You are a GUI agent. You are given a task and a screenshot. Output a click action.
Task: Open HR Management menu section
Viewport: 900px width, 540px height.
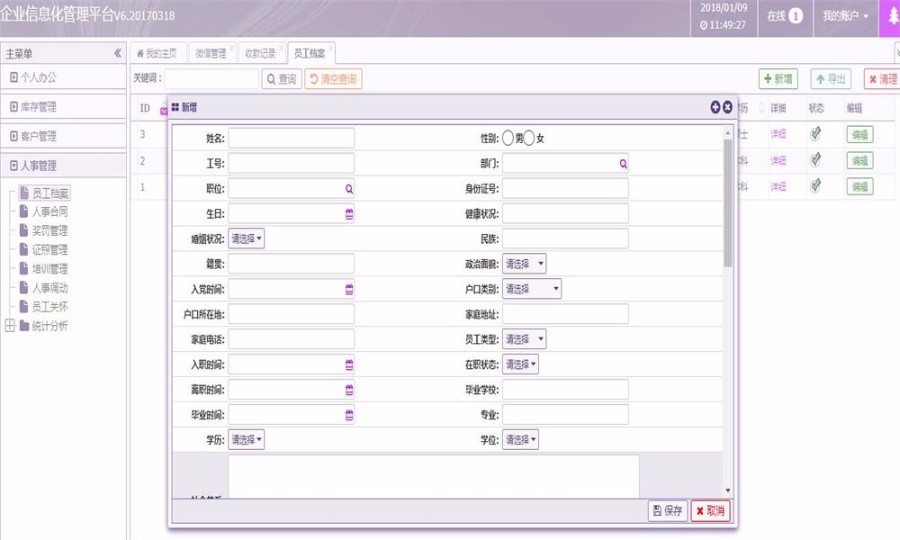(x=63, y=166)
